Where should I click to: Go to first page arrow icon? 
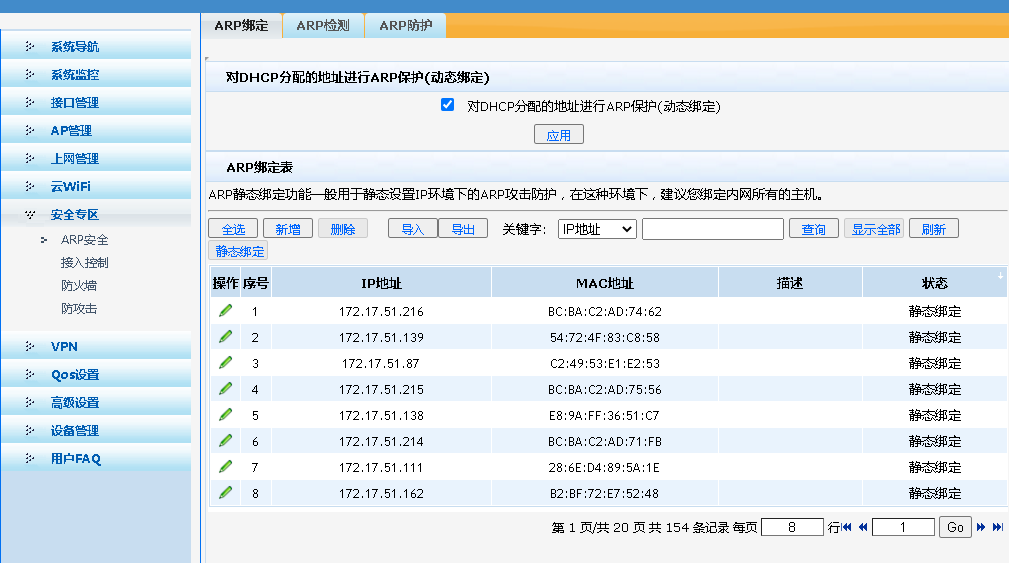coord(847,527)
